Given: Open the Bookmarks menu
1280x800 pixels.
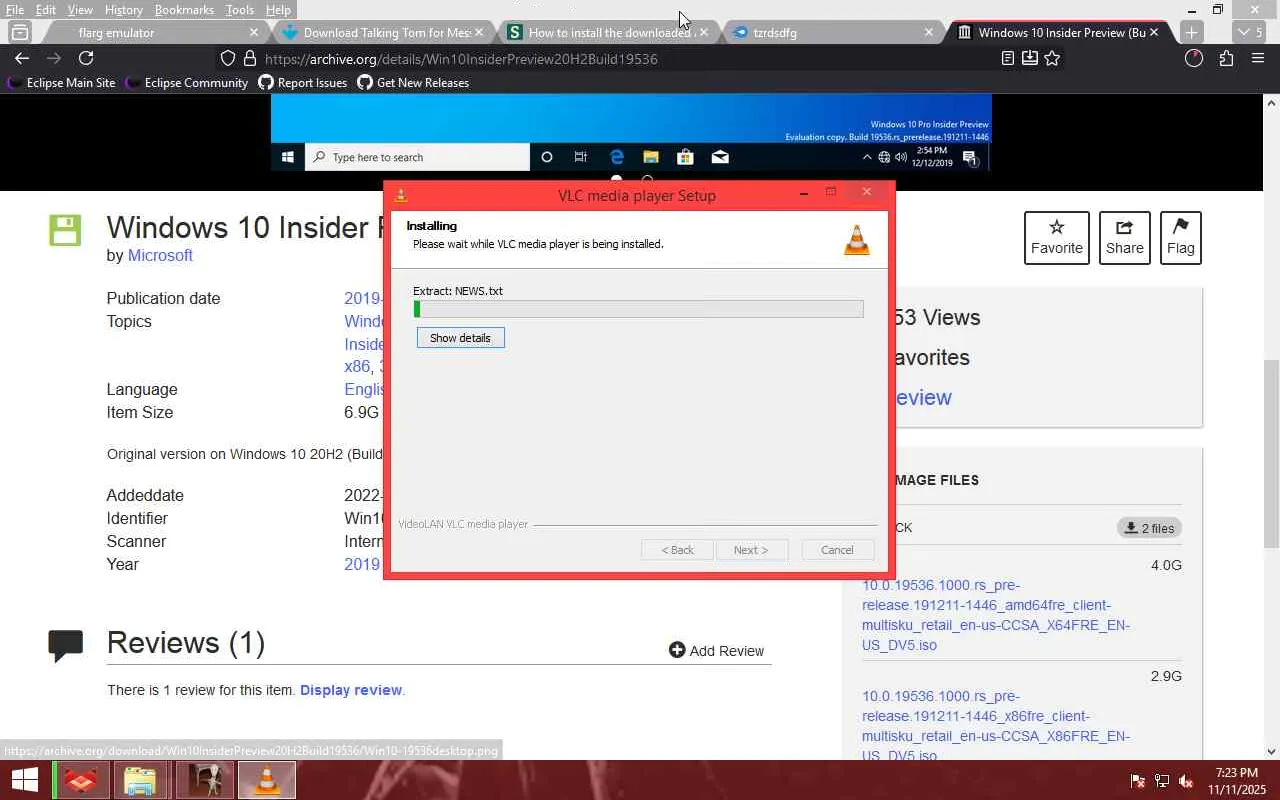Looking at the screenshot, I should 184,10.
